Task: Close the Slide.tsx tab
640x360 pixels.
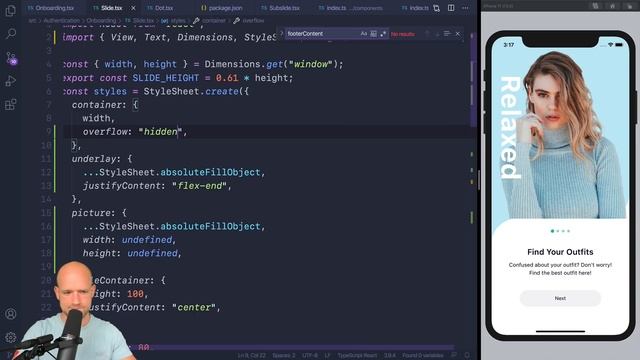Action: coord(133,8)
